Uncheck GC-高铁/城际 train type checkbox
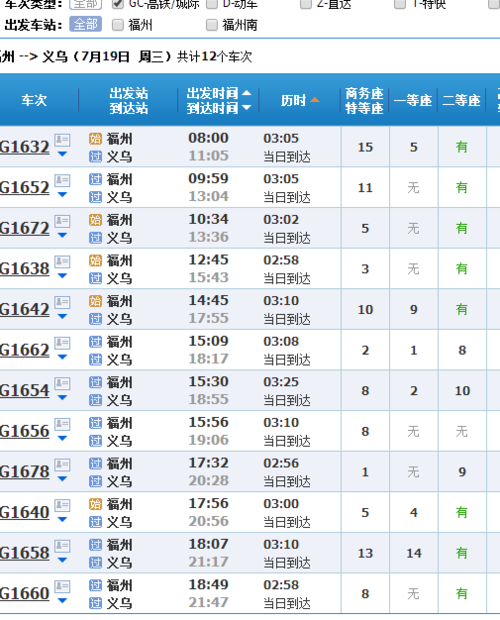500x620 pixels. 118,4
